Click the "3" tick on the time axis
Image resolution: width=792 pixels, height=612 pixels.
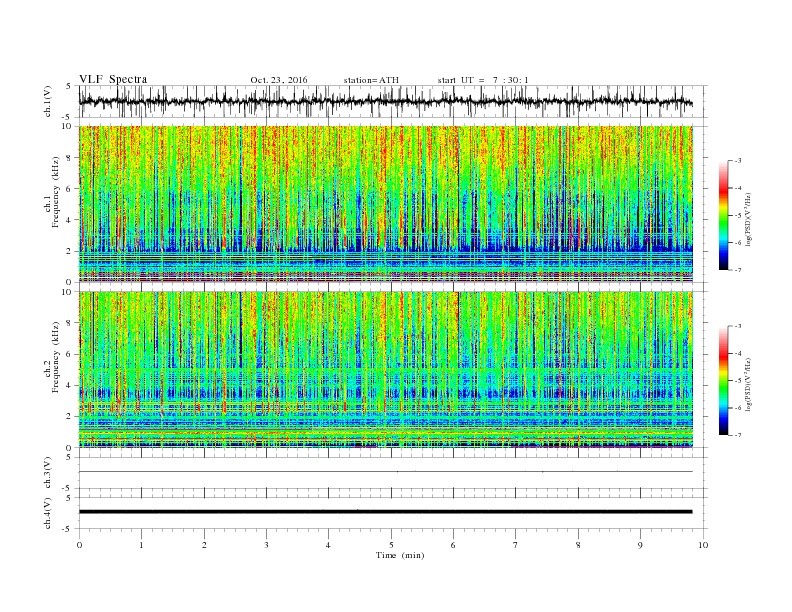pyautogui.click(x=266, y=545)
